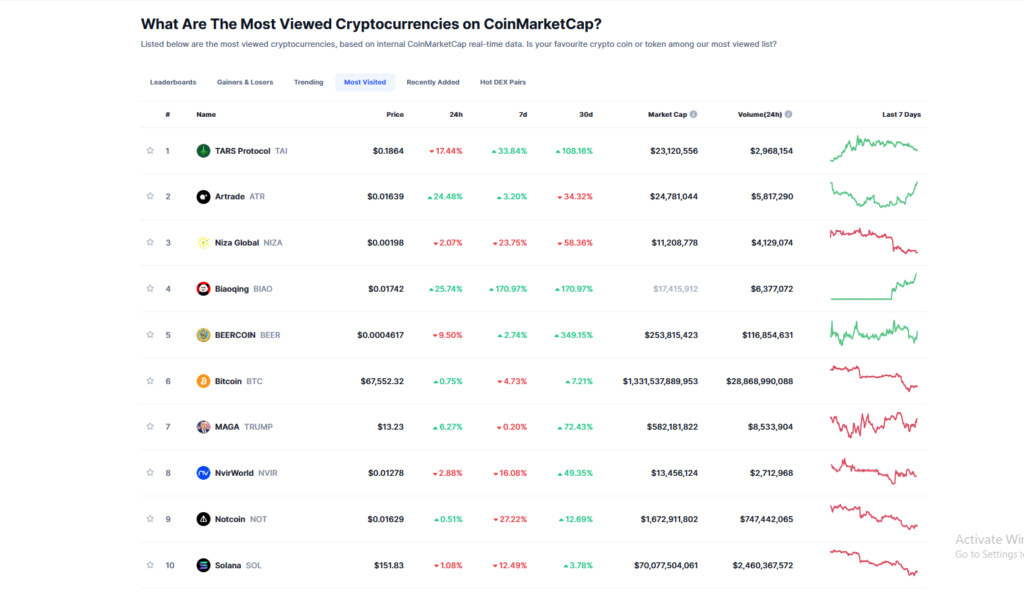Image resolution: width=1024 pixels, height=592 pixels.
Task: Open Biaoqing's last 7 days chart
Action: pyautogui.click(x=873, y=289)
